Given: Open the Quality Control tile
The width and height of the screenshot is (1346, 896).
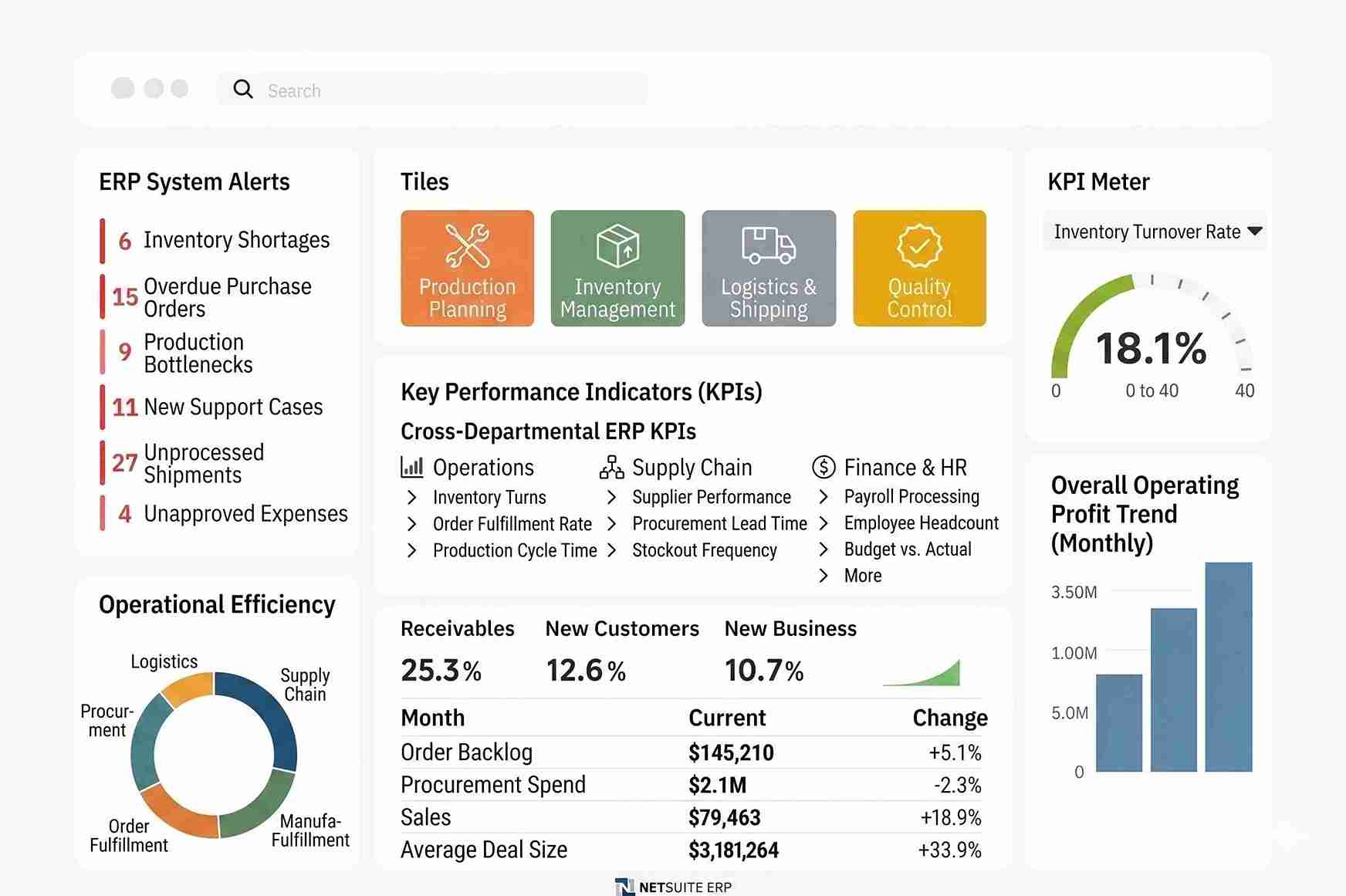Looking at the screenshot, I should [x=919, y=268].
